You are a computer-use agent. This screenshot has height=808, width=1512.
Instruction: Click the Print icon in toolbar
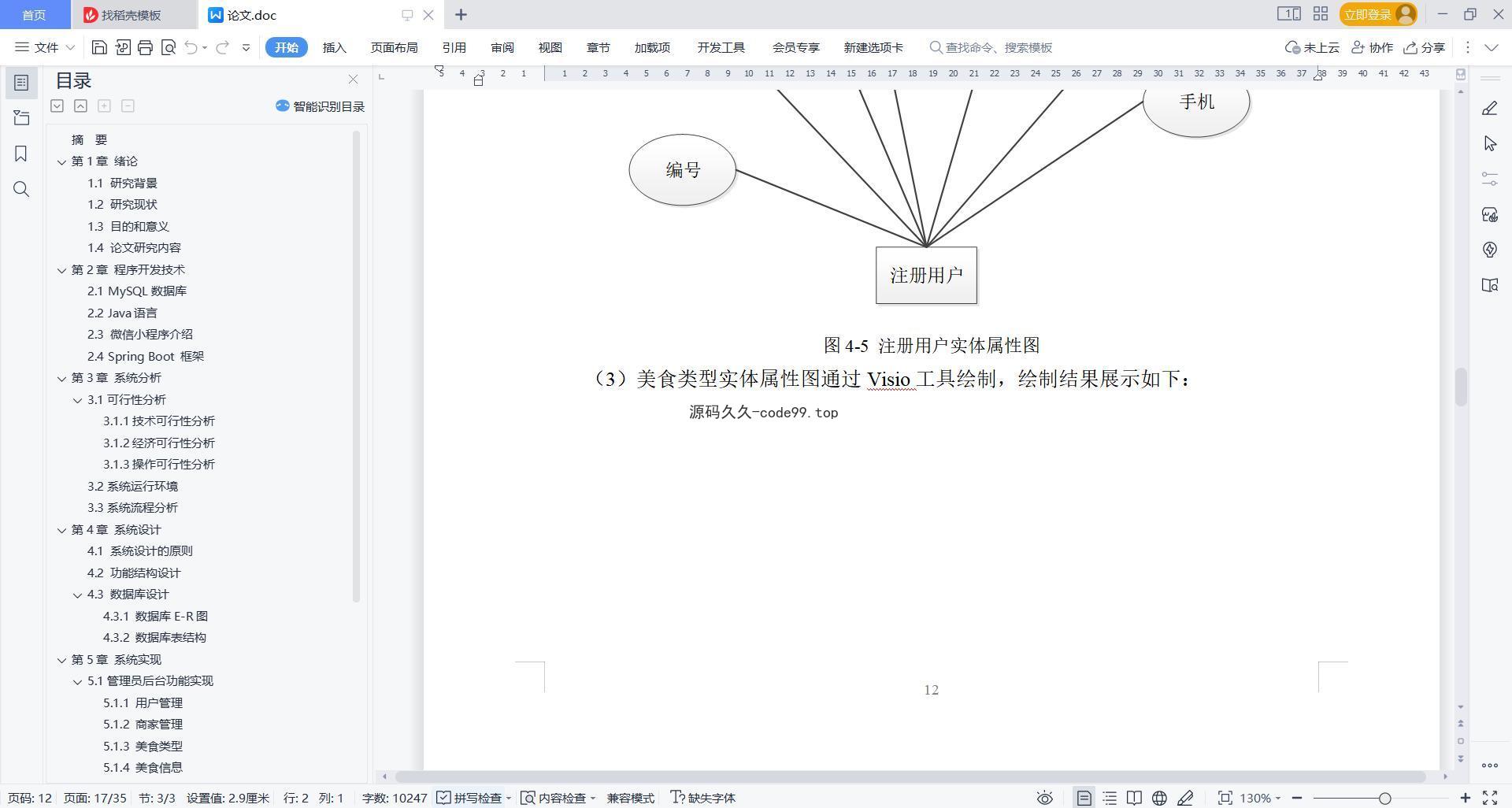[x=145, y=47]
